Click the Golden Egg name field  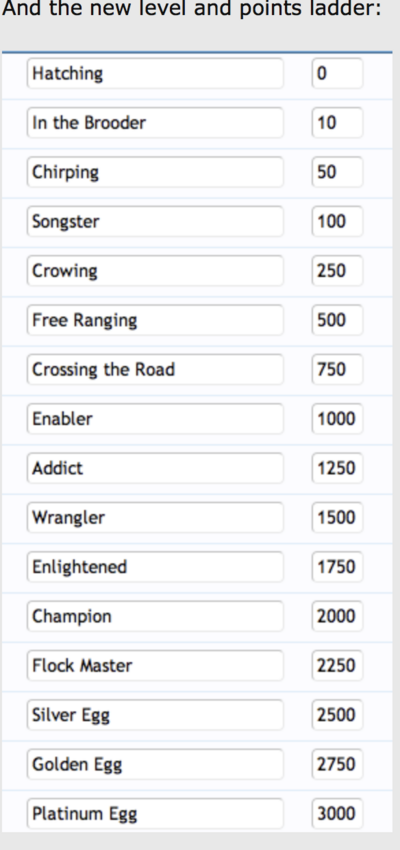[x=155, y=764]
